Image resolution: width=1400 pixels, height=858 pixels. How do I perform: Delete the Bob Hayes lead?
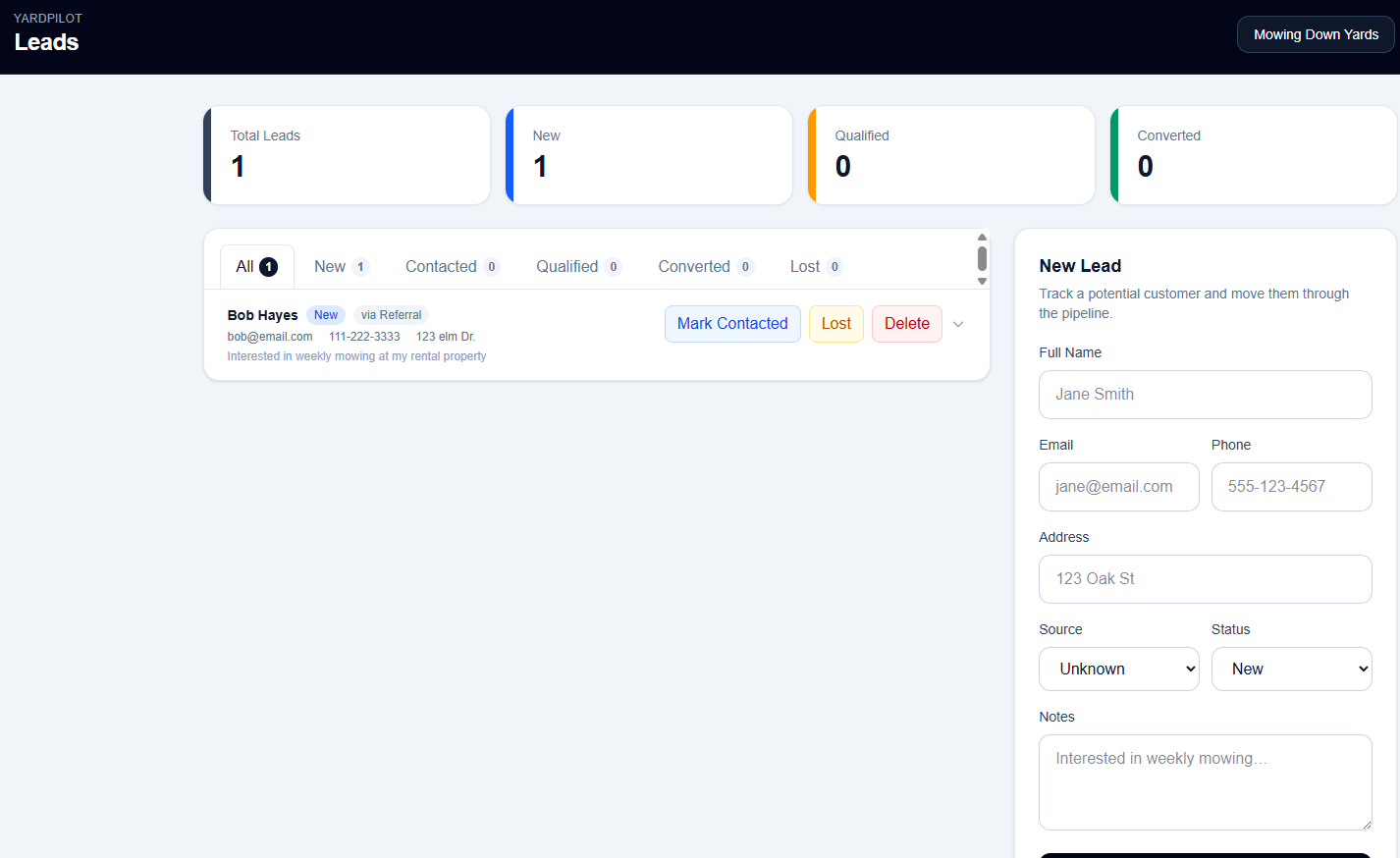tap(906, 324)
